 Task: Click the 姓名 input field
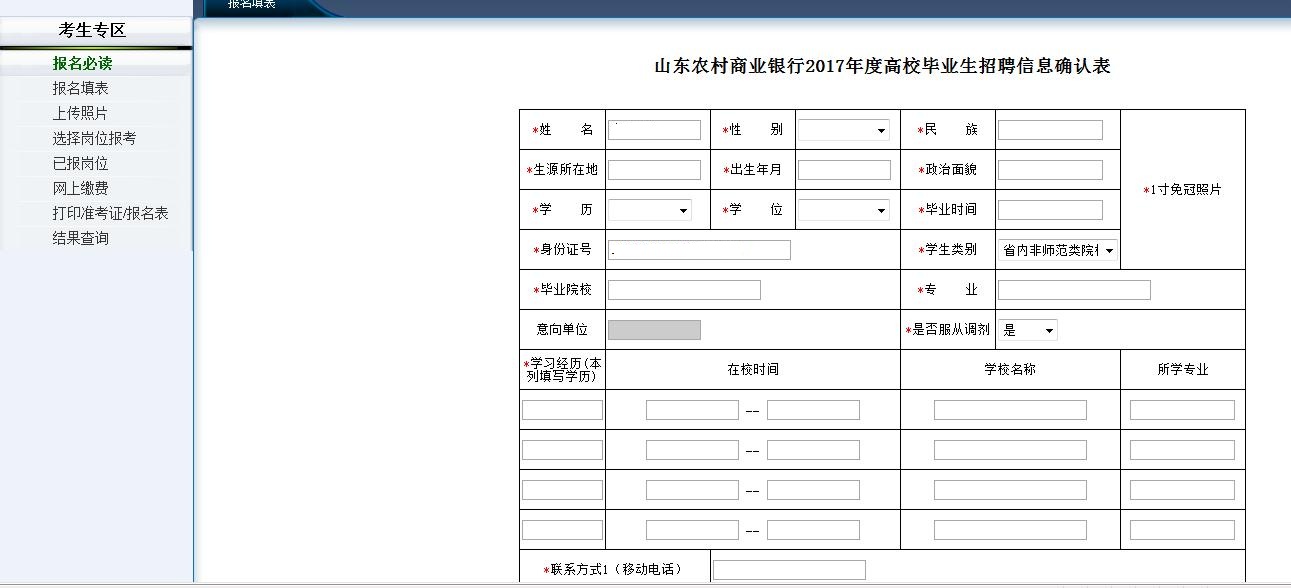(x=654, y=130)
